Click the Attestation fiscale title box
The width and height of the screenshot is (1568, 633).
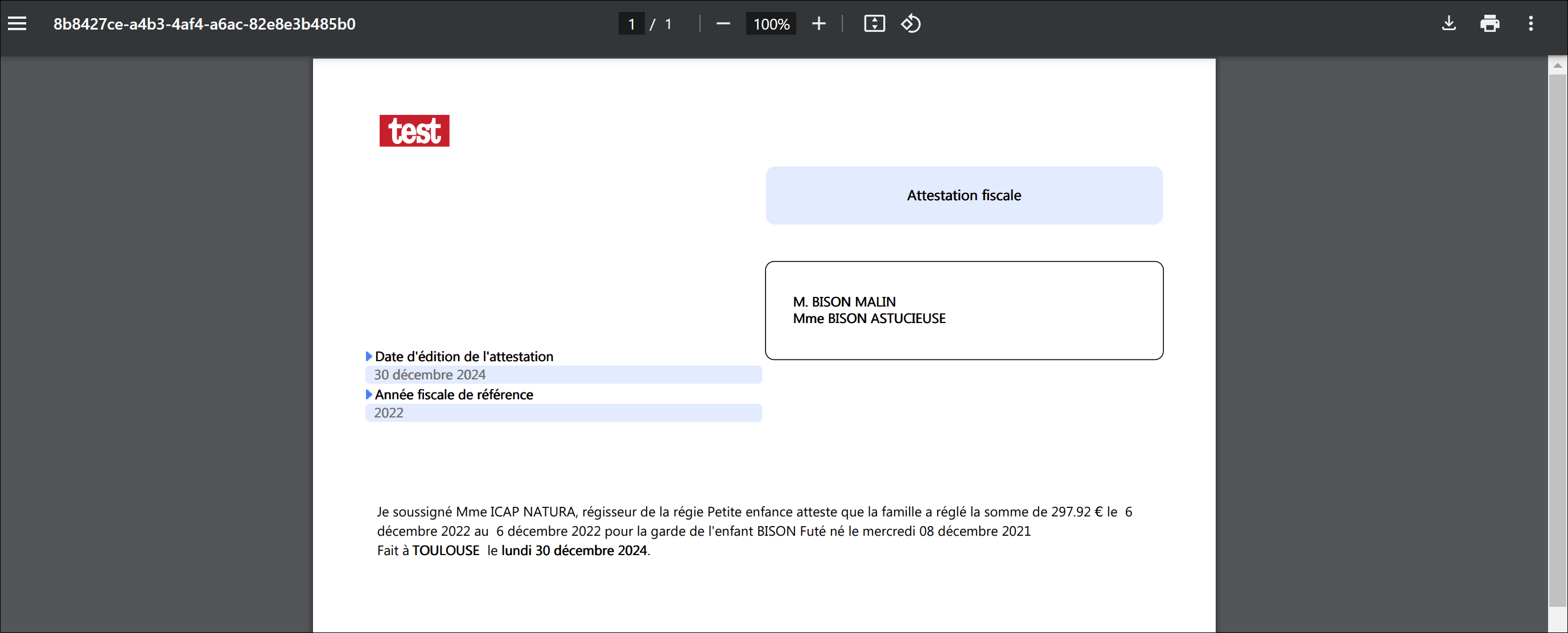coord(964,195)
